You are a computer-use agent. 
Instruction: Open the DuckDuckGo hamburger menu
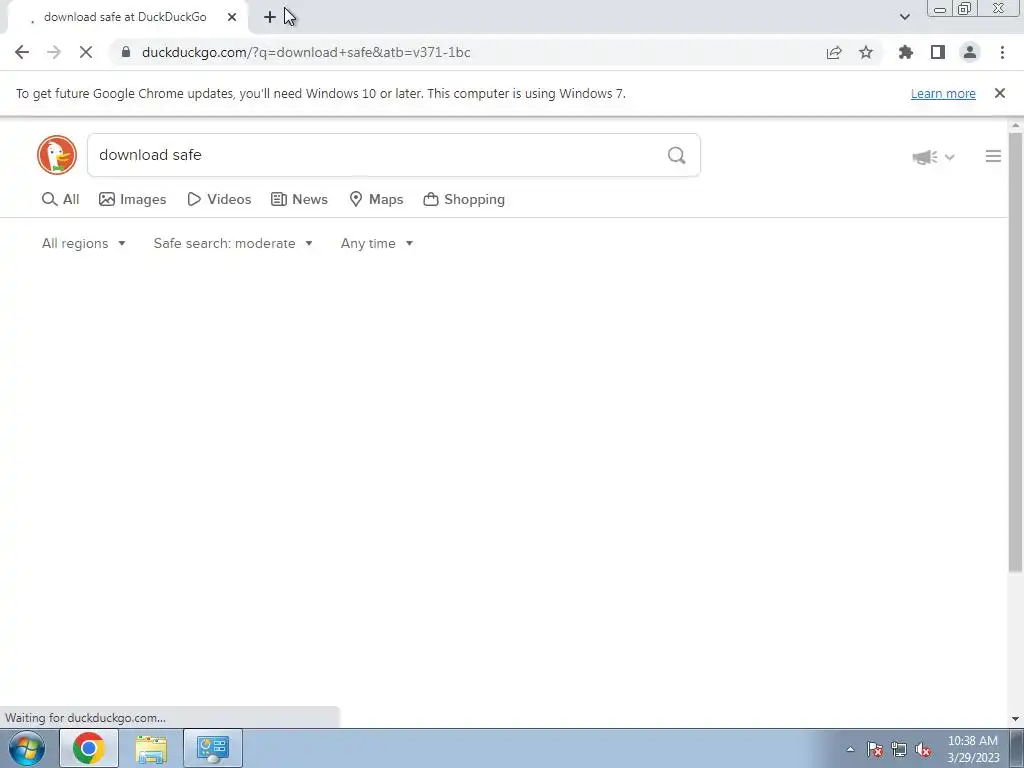tap(993, 156)
